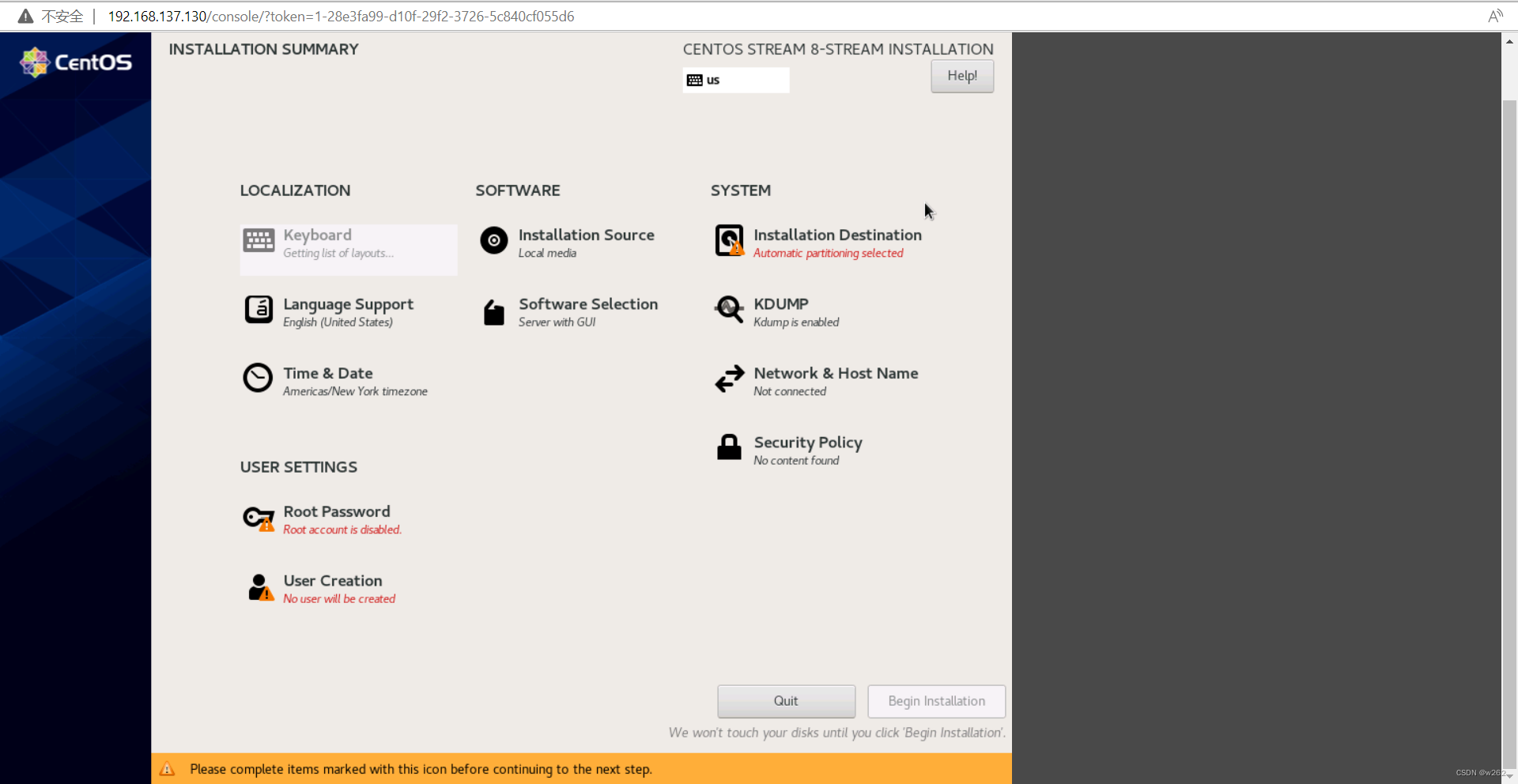
Task: Click the browser read aloud icon
Action: pyautogui.click(x=1495, y=16)
